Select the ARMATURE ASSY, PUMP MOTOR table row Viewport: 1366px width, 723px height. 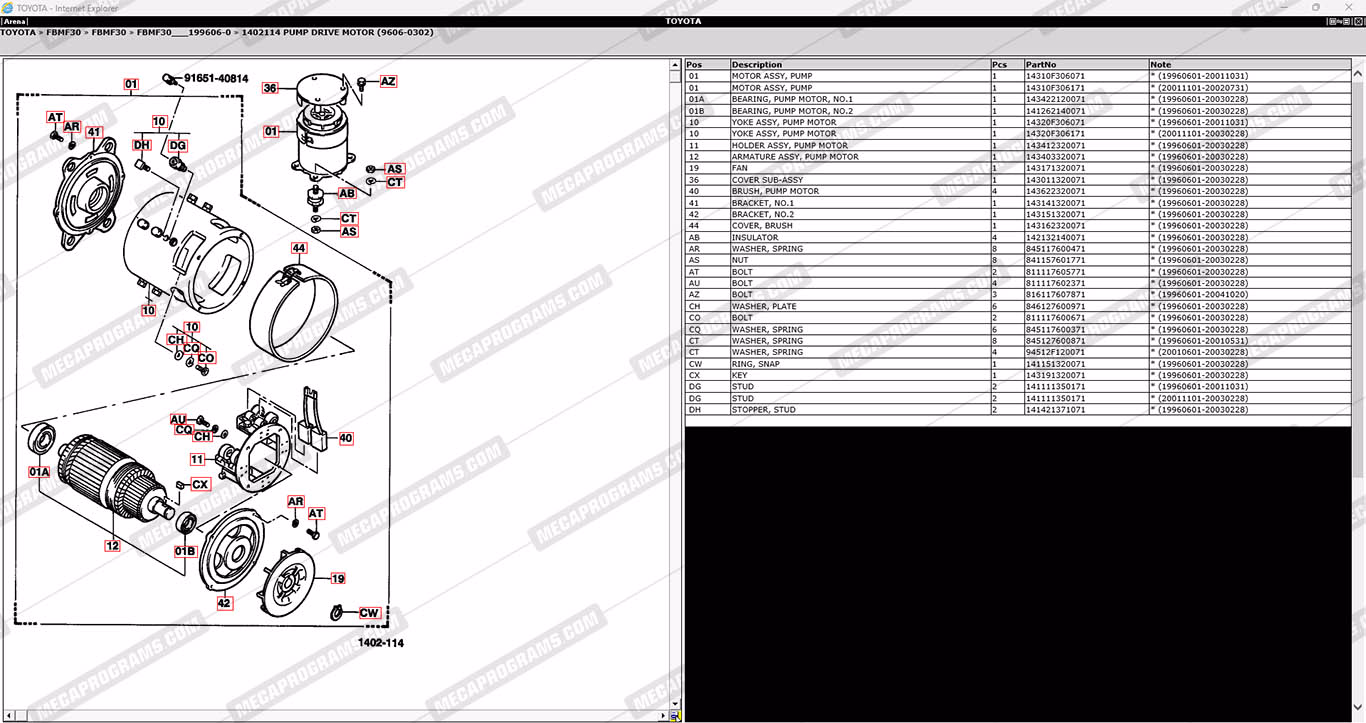point(795,157)
